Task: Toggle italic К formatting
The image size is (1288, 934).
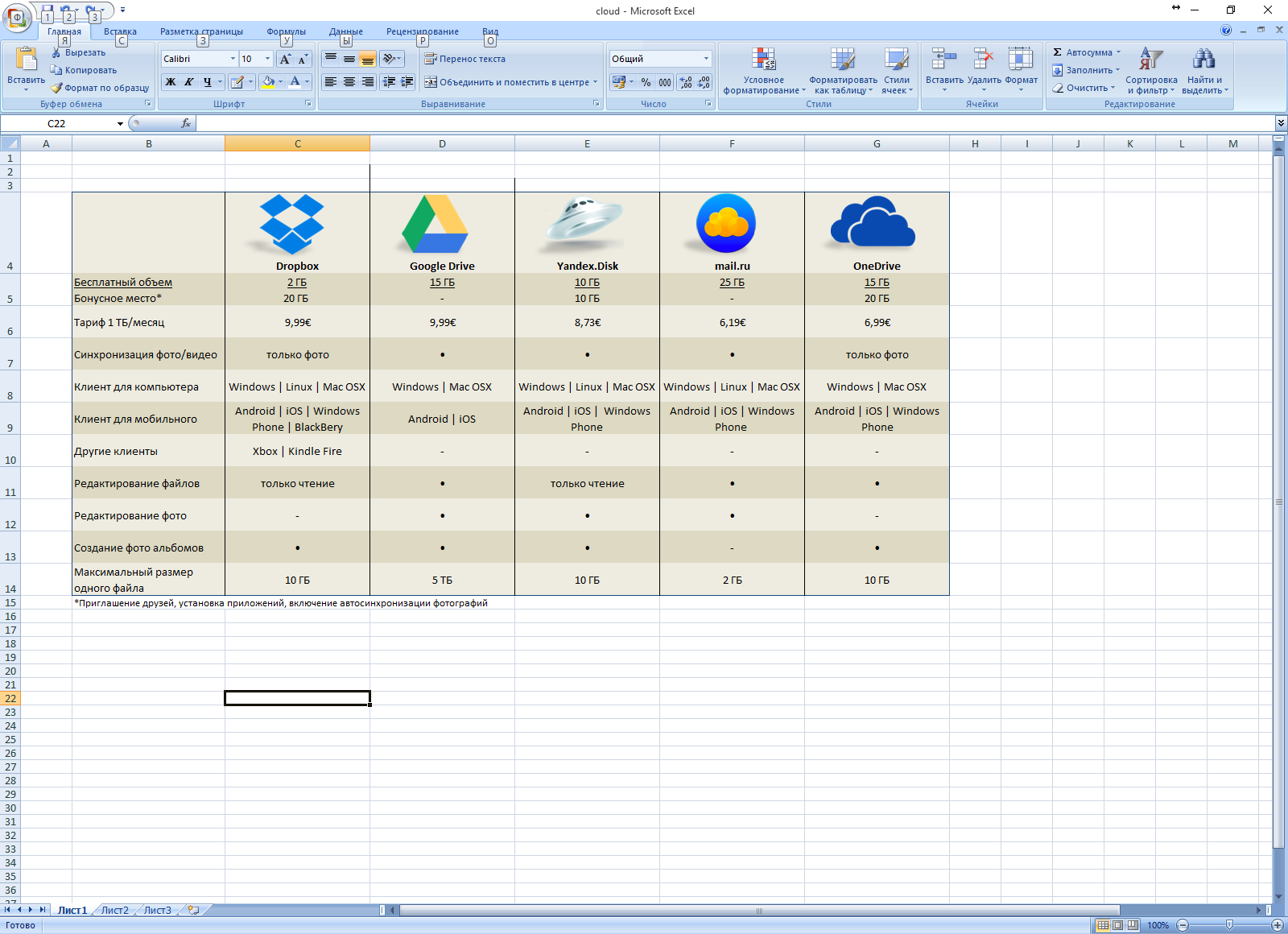Action: pyautogui.click(x=188, y=81)
